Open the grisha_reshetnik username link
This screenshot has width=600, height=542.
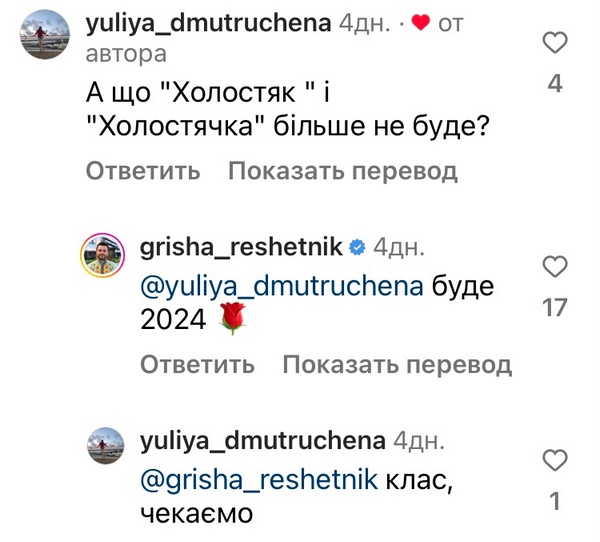(242, 246)
